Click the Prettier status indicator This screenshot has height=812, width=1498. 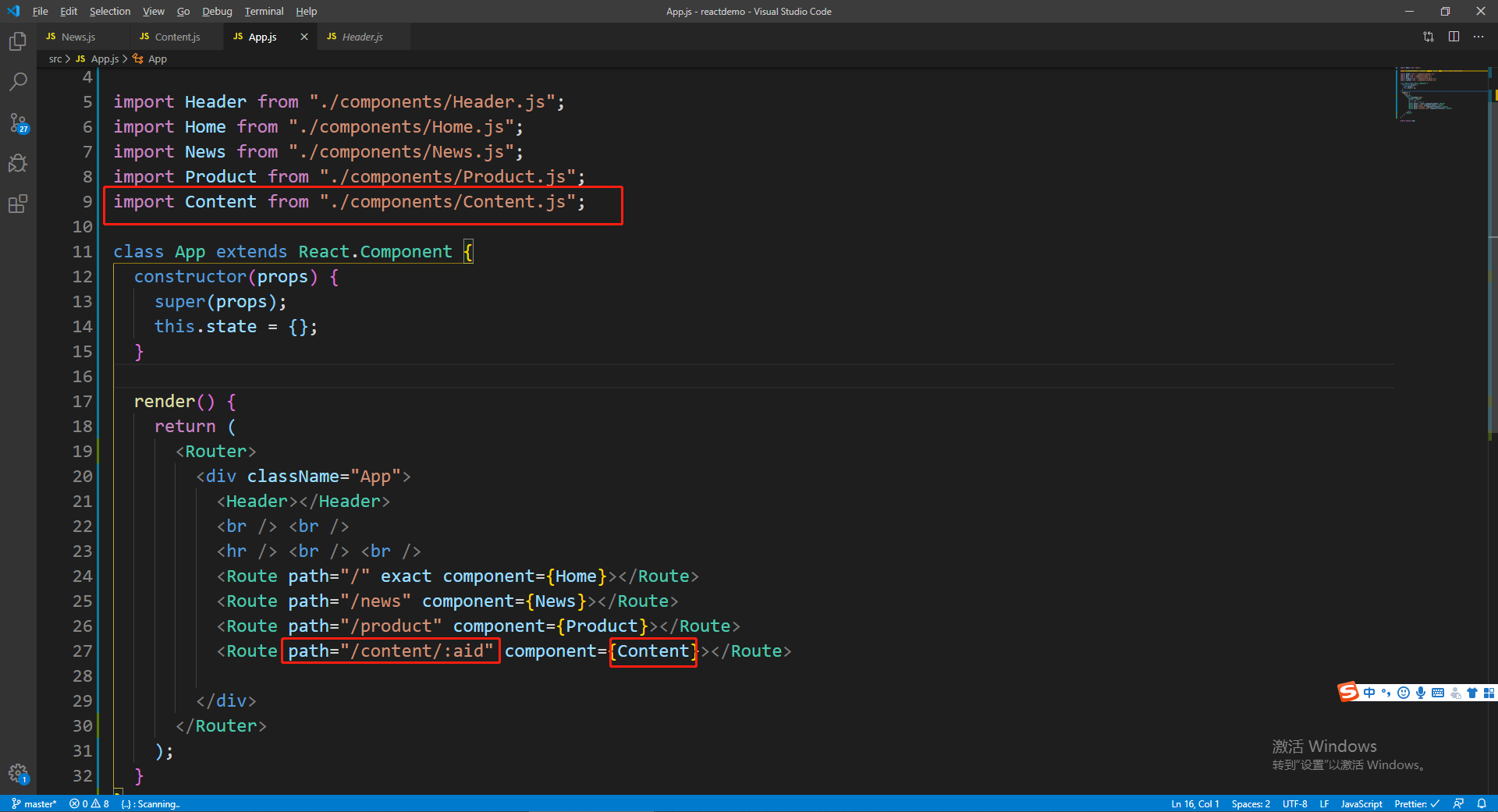pos(1417,803)
